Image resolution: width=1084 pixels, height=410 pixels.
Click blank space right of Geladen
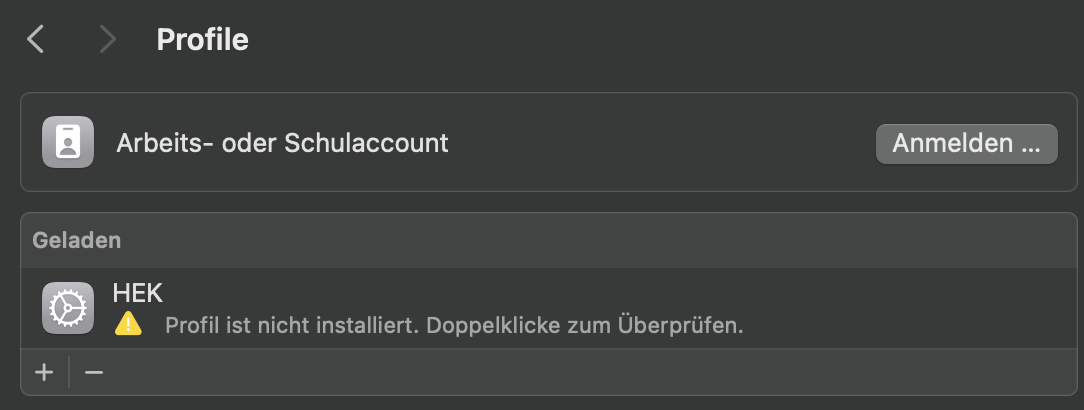(595, 240)
